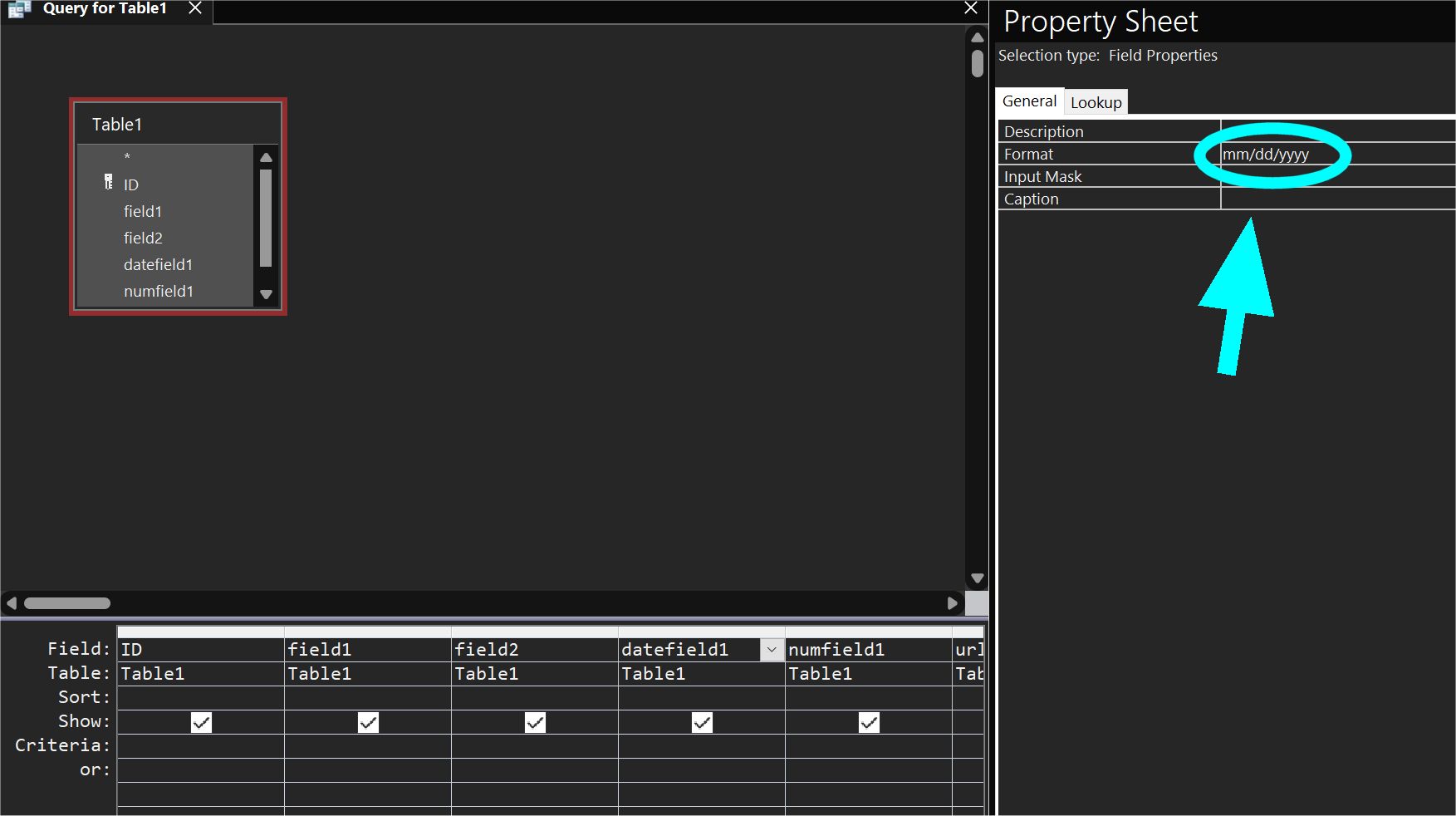Image resolution: width=1456 pixels, height=816 pixels.
Task: Uncheck Show box for ID column
Action: coord(201,722)
